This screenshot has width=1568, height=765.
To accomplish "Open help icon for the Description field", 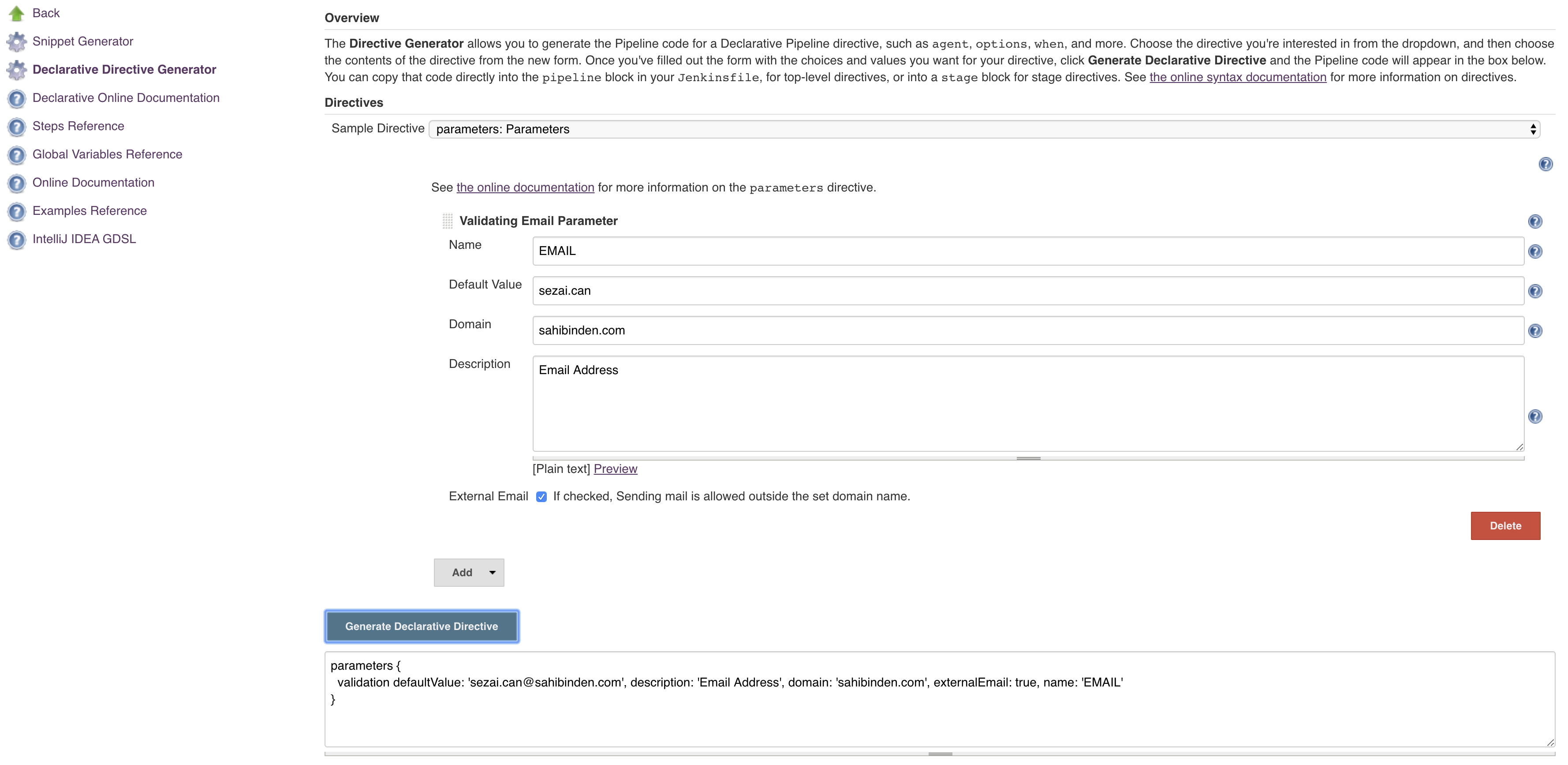I will pos(1535,416).
